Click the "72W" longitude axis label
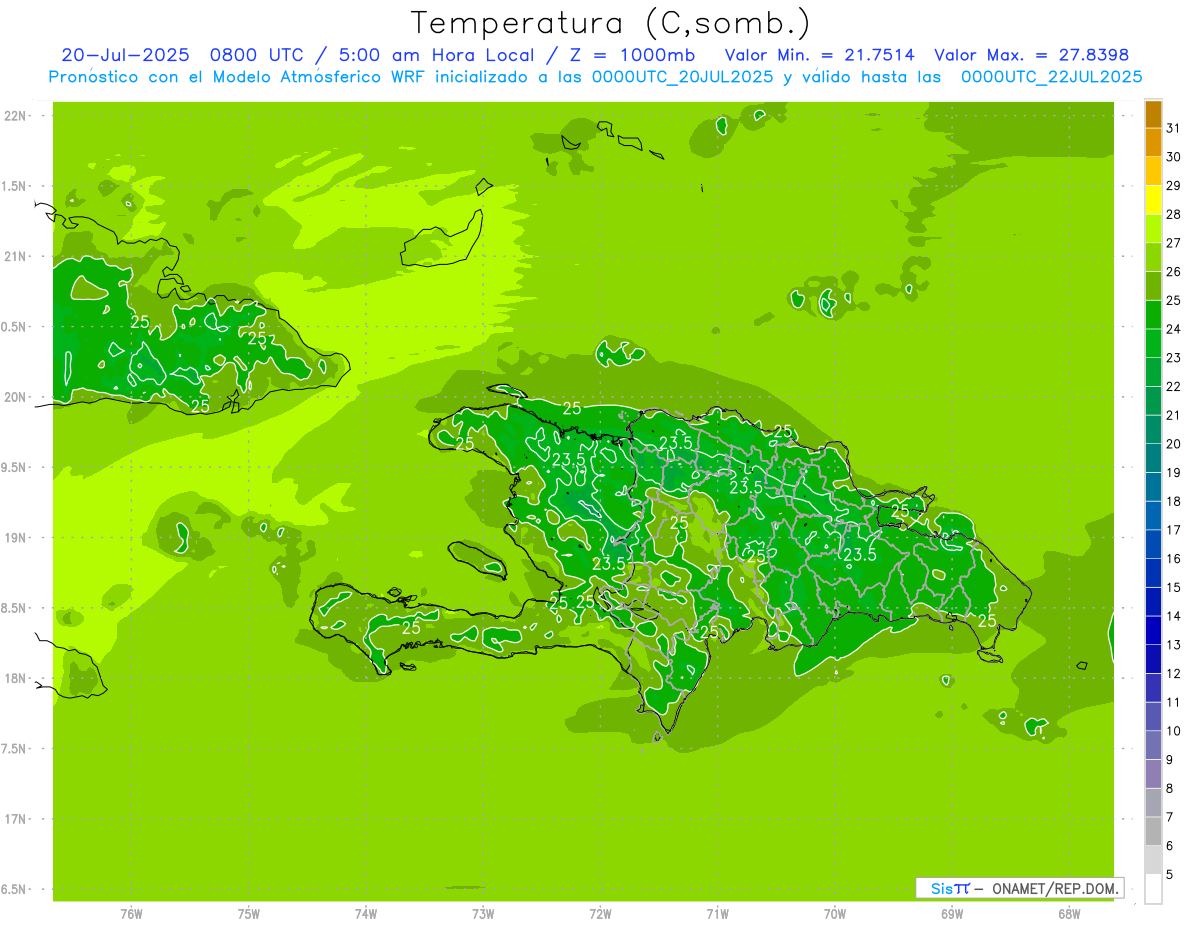 click(600, 914)
